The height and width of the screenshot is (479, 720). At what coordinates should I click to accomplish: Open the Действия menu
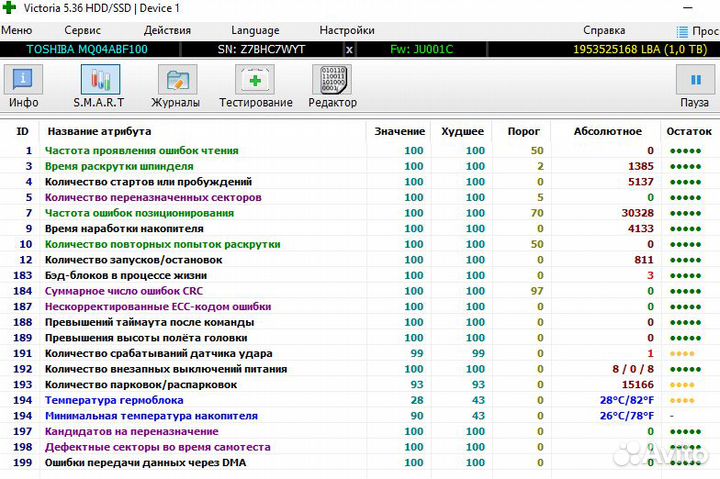coord(167,31)
